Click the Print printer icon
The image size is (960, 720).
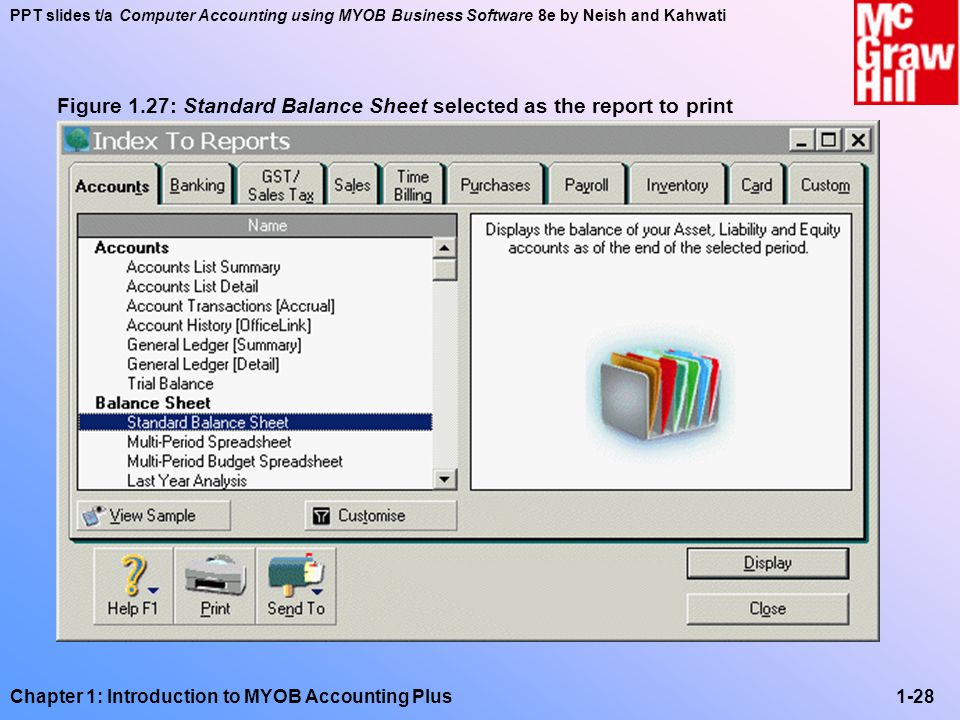click(215, 575)
